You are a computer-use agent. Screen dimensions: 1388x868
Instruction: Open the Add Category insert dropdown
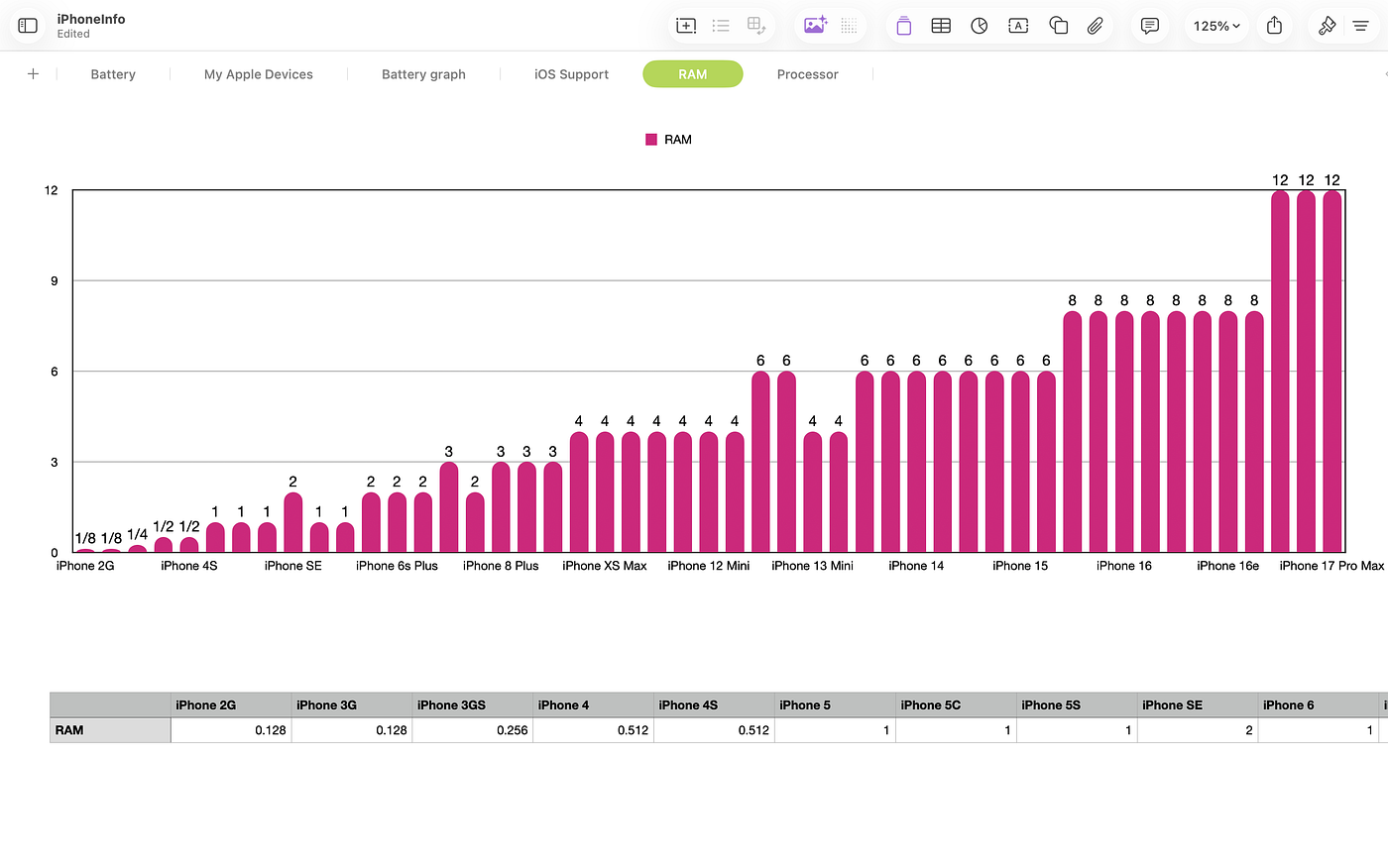[x=686, y=26]
